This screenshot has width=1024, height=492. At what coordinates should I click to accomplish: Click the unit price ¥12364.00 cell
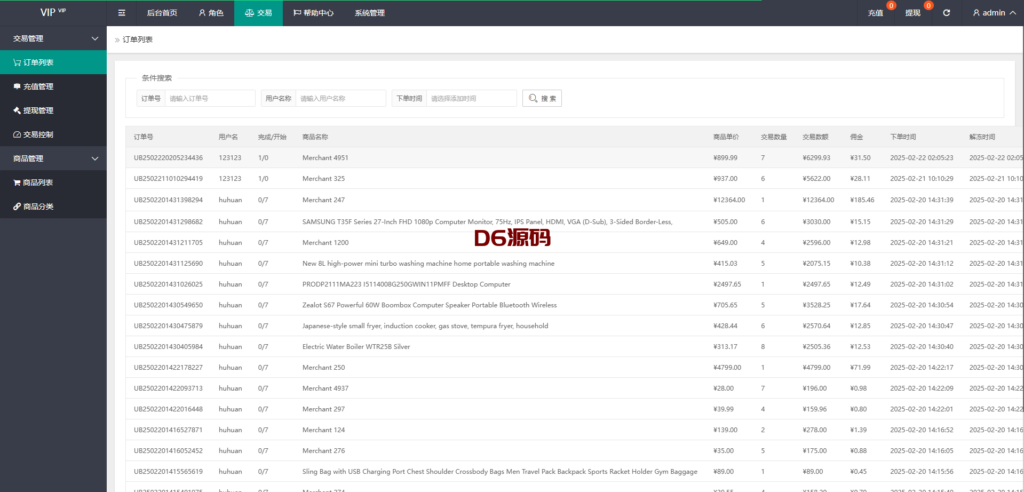[729, 200]
